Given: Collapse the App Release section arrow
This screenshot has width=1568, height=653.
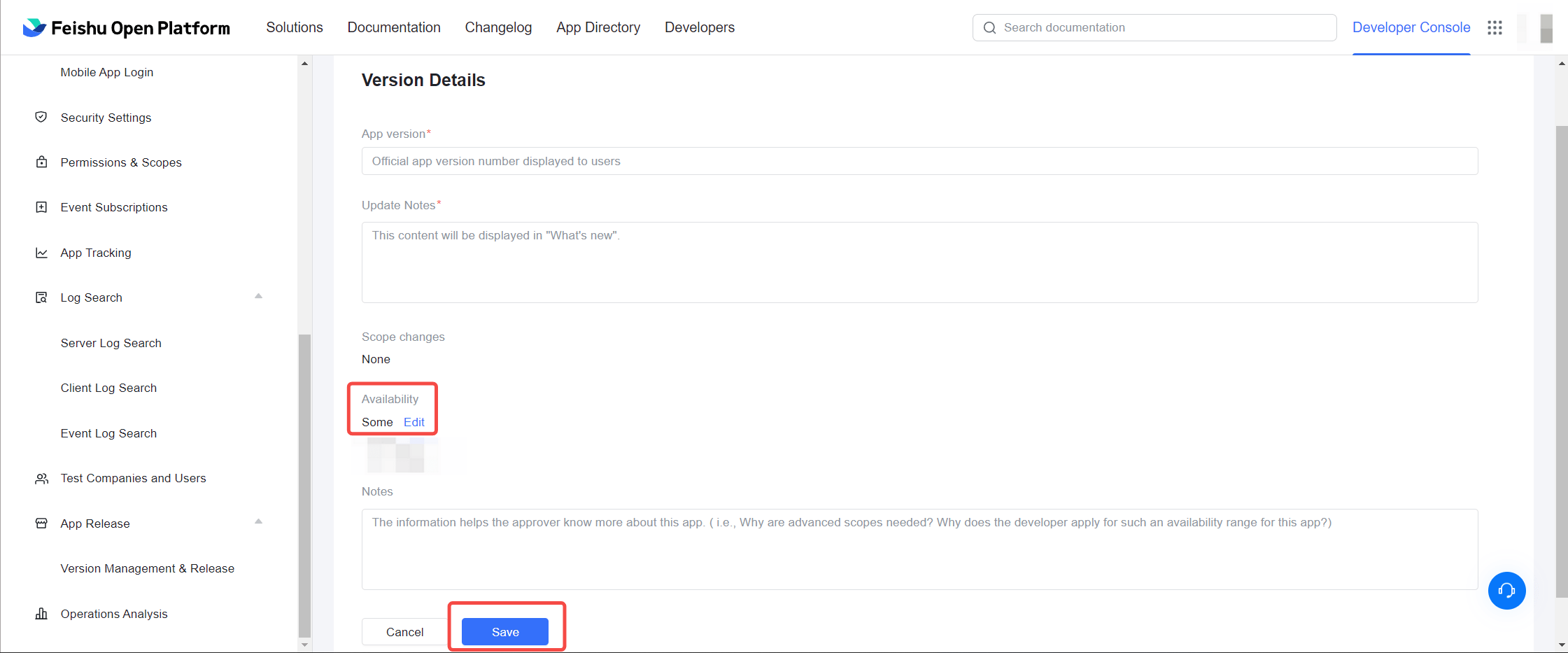Looking at the screenshot, I should point(258,521).
